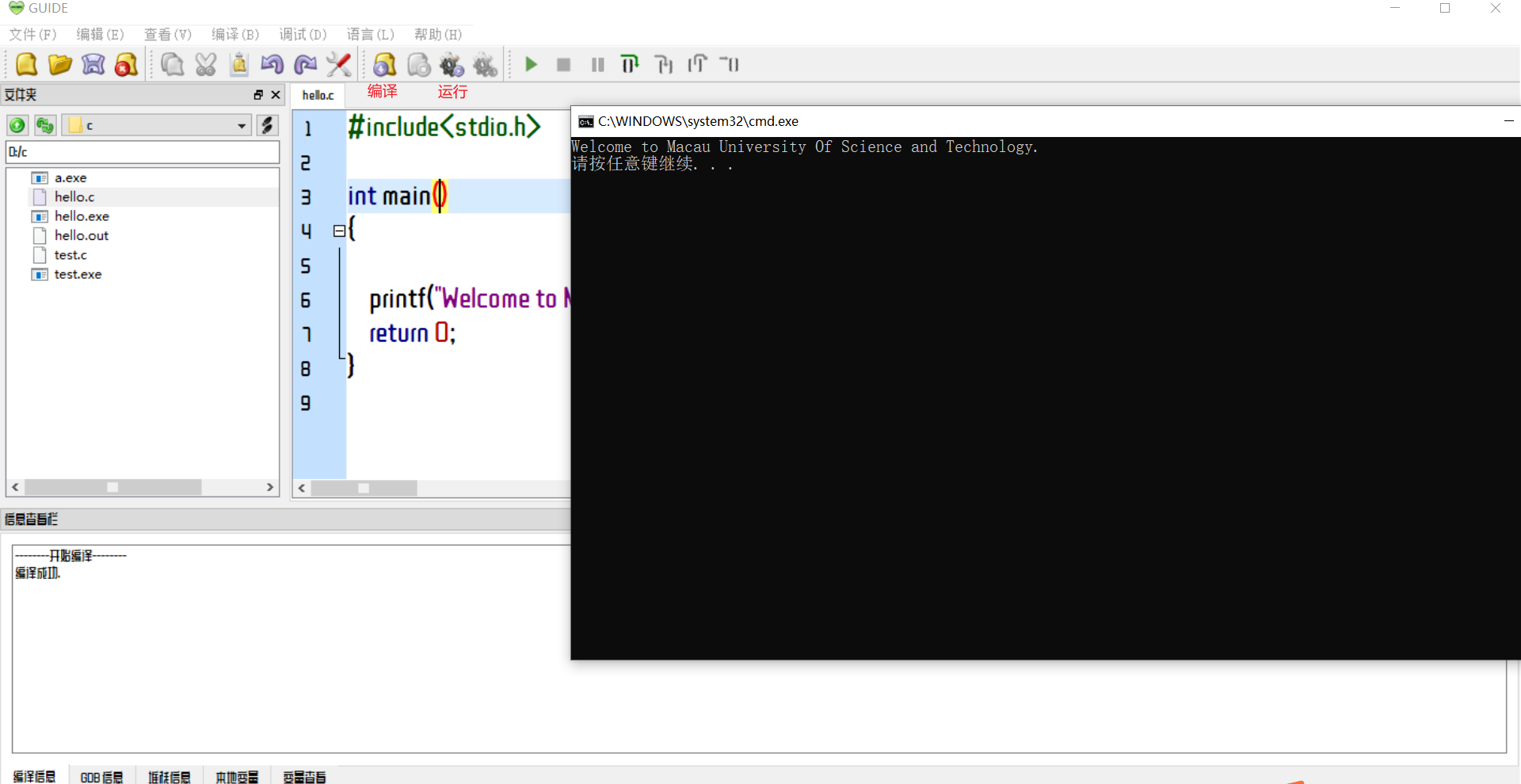Click the step over debug icon
This screenshot has width=1521, height=784.
[631, 64]
